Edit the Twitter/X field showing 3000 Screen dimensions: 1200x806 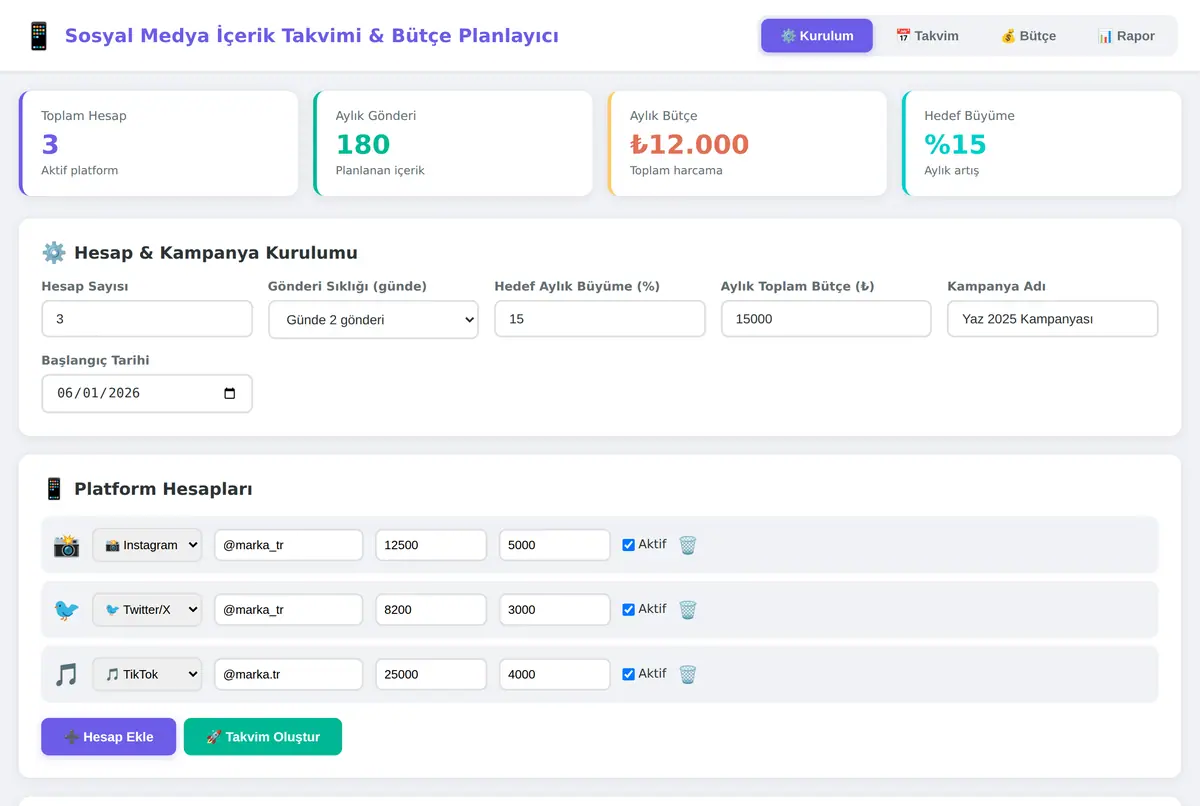(555, 609)
